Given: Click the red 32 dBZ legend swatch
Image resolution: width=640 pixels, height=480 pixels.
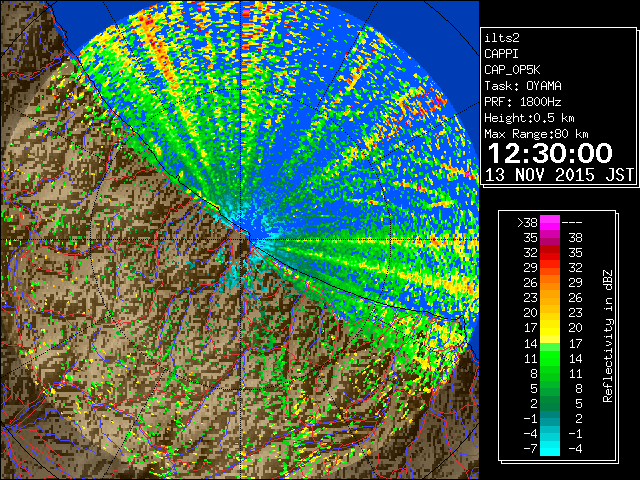Looking at the screenshot, I should (x=550, y=253).
